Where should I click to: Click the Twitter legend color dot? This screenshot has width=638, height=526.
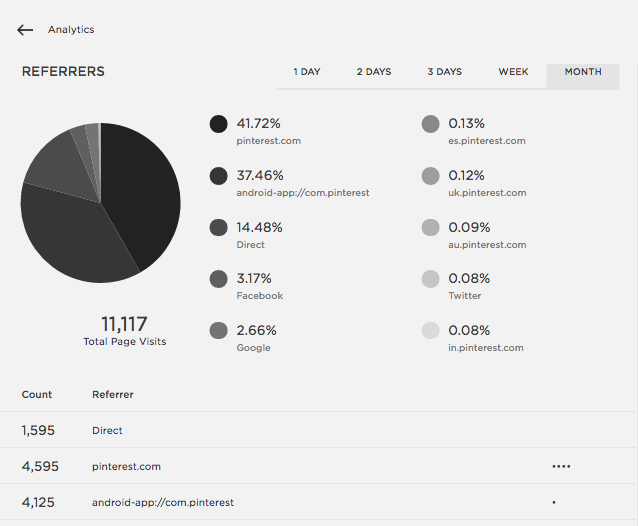pos(430,279)
